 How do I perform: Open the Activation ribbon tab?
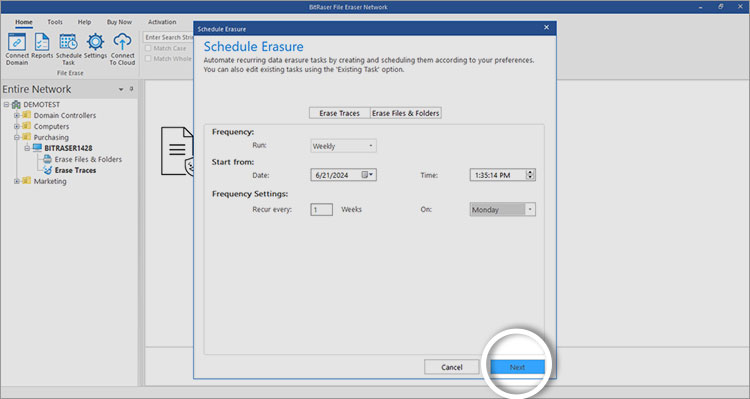pyautogui.click(x=162, y=22)
